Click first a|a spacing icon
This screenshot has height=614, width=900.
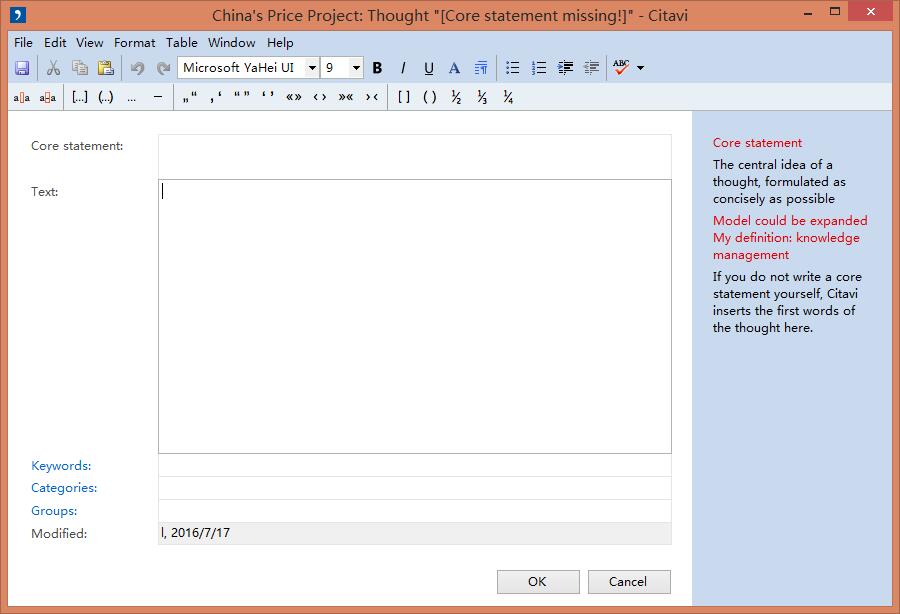point(21,98)
